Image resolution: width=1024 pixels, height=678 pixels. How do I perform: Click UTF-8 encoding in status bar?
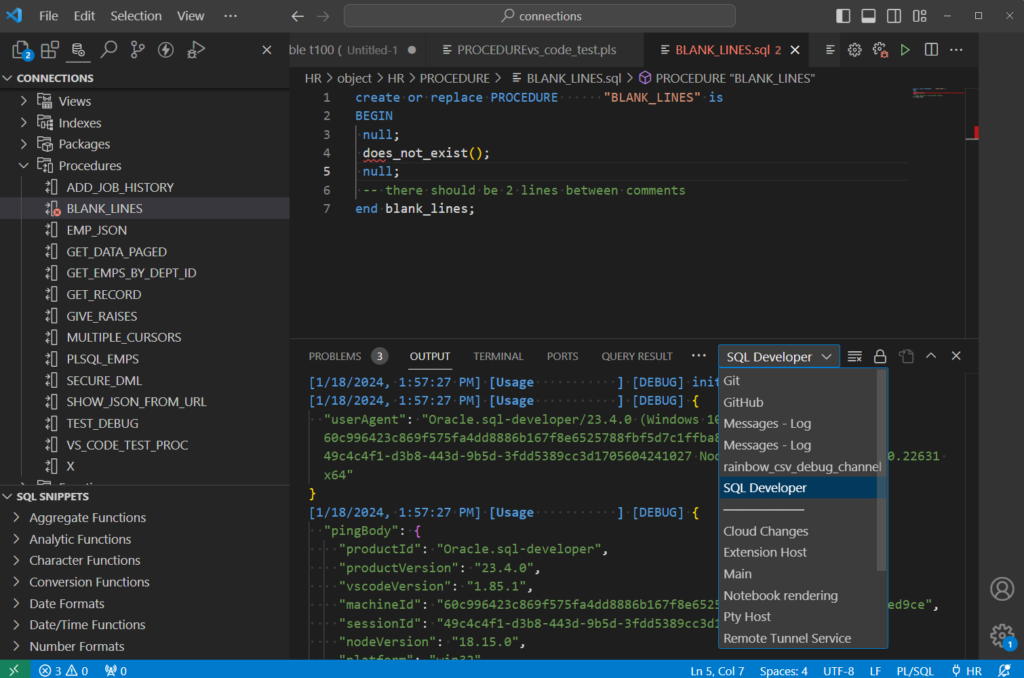(839, 671)
